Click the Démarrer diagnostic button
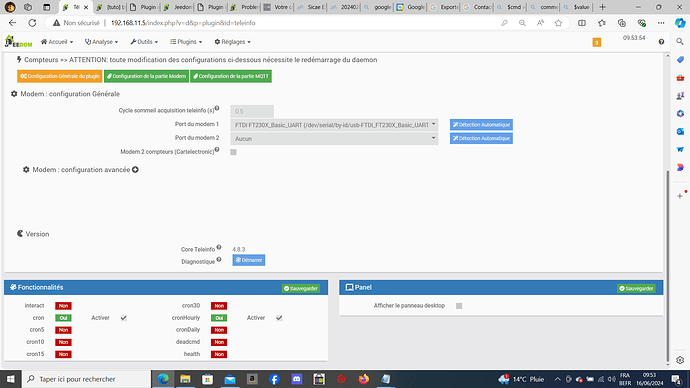The height and width of the screenshot is (388, 690). (x=249, y=260)
